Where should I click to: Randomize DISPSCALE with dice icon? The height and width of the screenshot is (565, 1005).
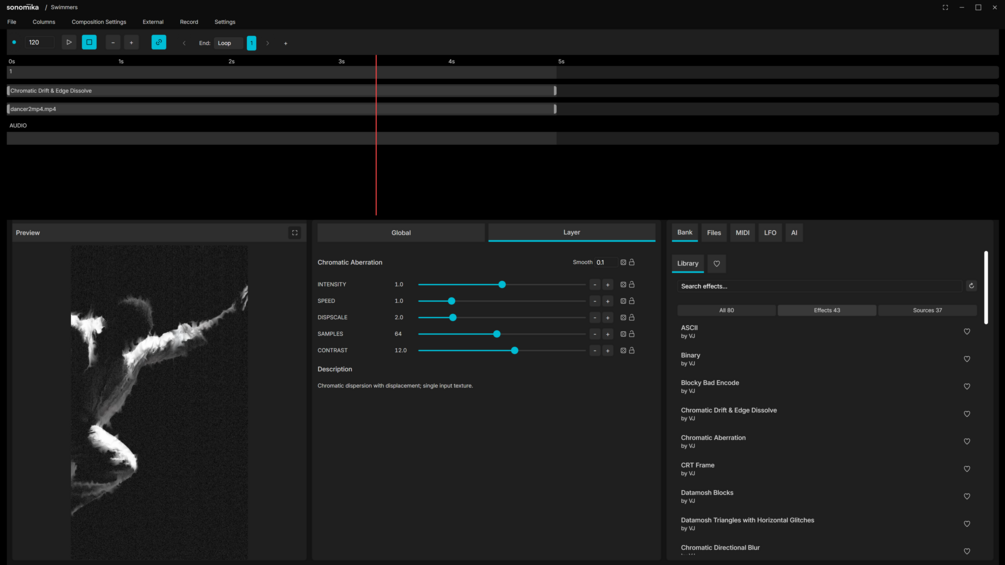[x=623, y=318]
